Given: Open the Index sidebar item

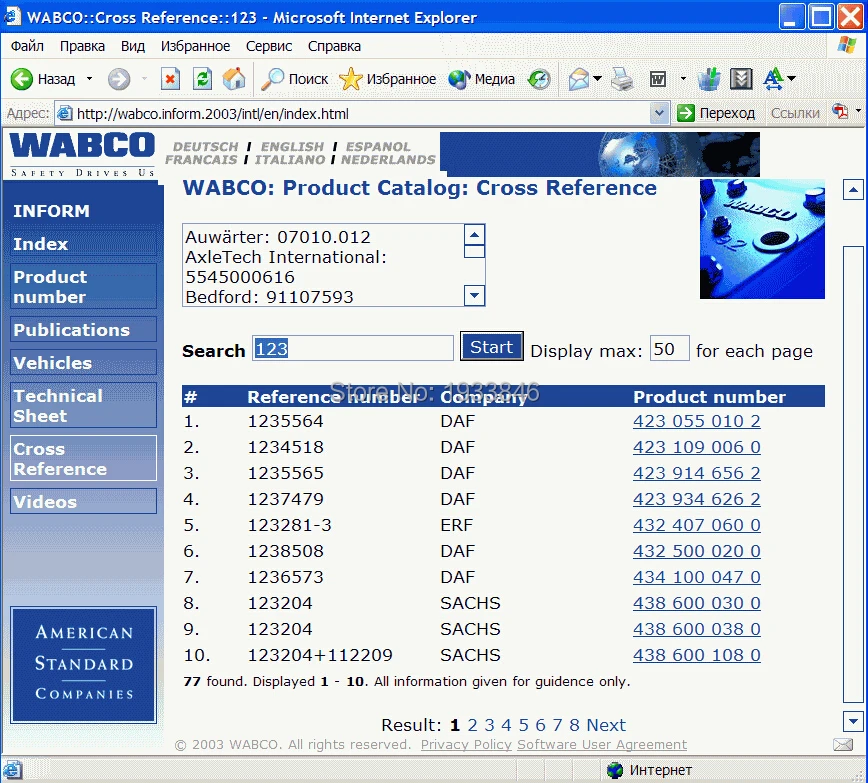Looking at the screenshot, I should (83, 244).
